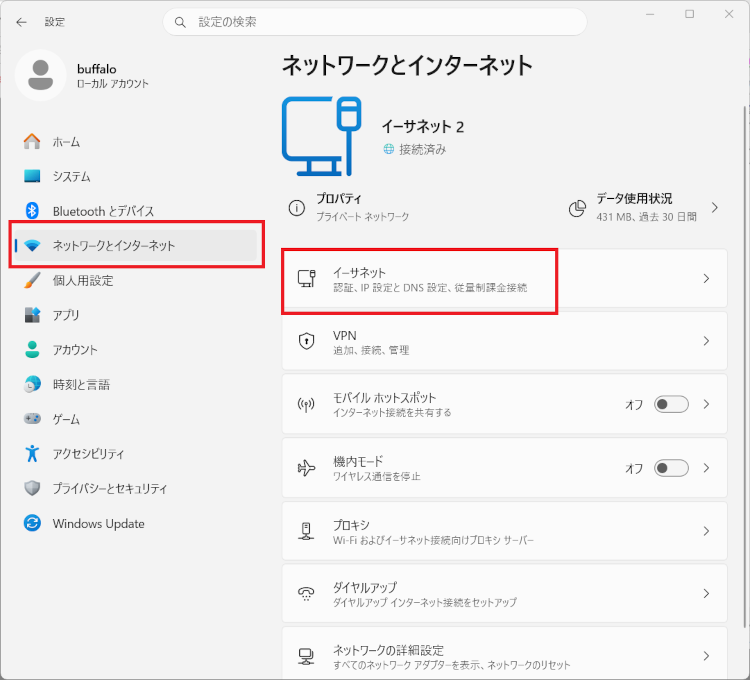Screen dimensions: 750x680
Task: Click the vertical scrollbar on the right
Action: click(x=745, y=367)
